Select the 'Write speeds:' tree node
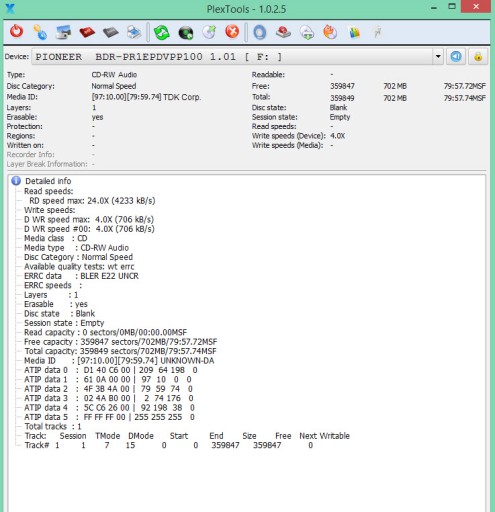Viewport: 495px width, 512px height. point(50,210)
